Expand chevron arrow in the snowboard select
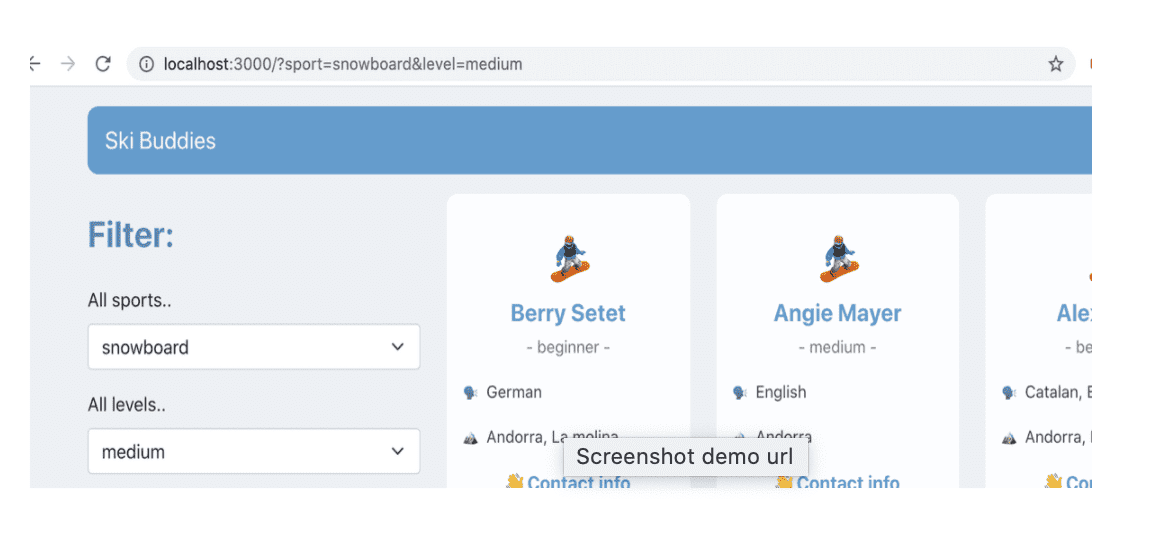This screenshot has height=560, width=1158. pos(398,347)
